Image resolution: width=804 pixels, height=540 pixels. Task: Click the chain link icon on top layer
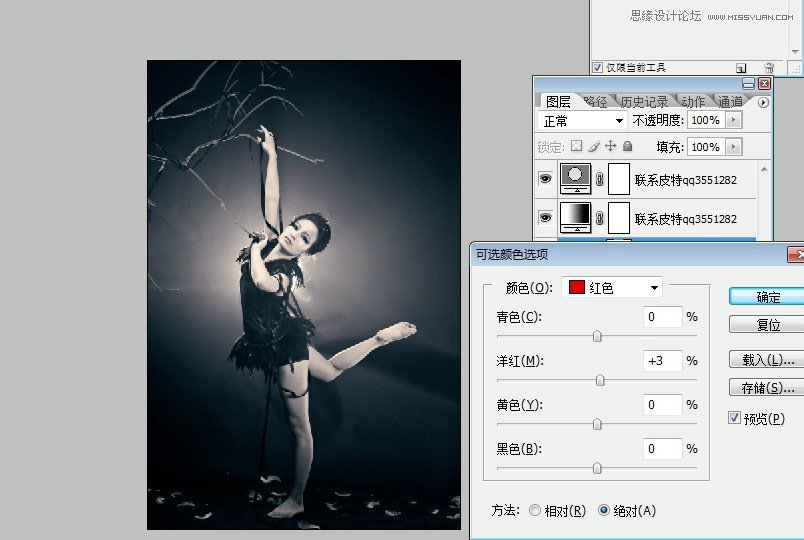pos(600,180)
